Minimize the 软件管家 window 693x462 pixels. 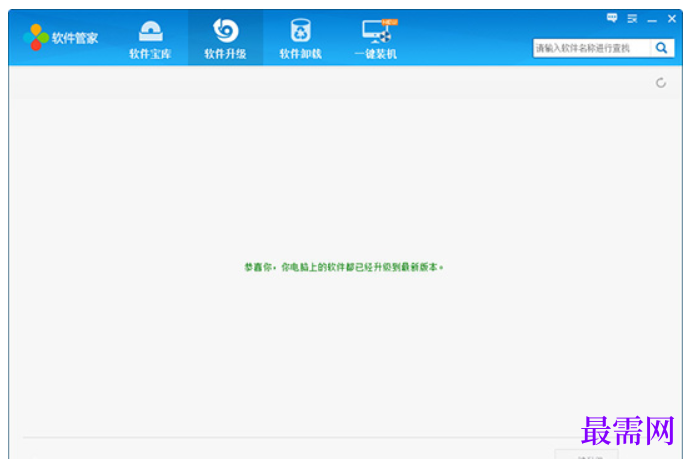pyautogui.click(x=652, y=19)
